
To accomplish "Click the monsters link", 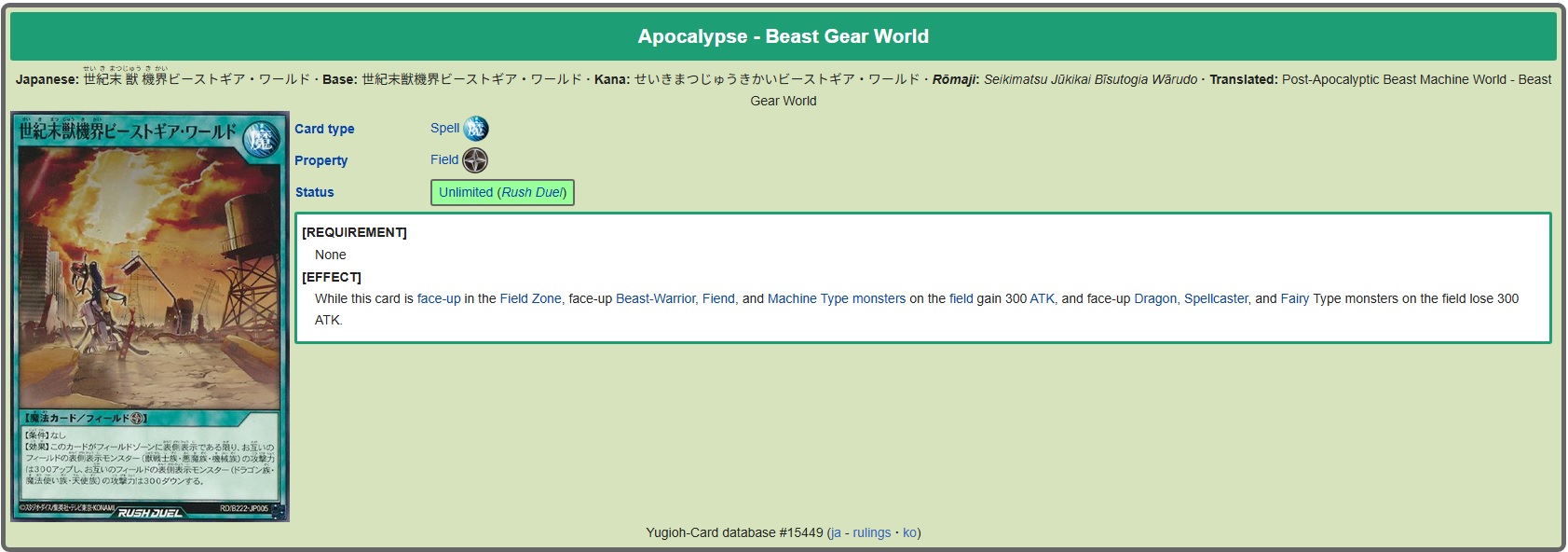I will [x=879, y=298].
